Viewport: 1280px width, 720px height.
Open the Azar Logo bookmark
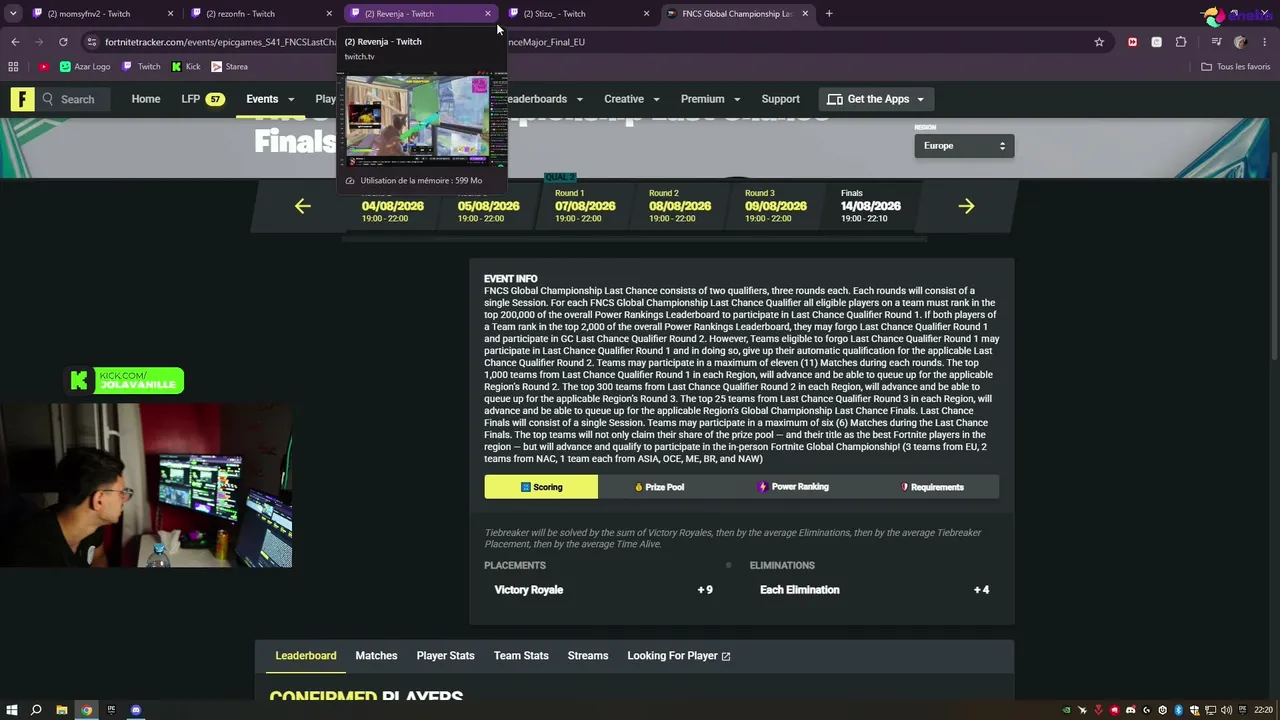[85, 67]
